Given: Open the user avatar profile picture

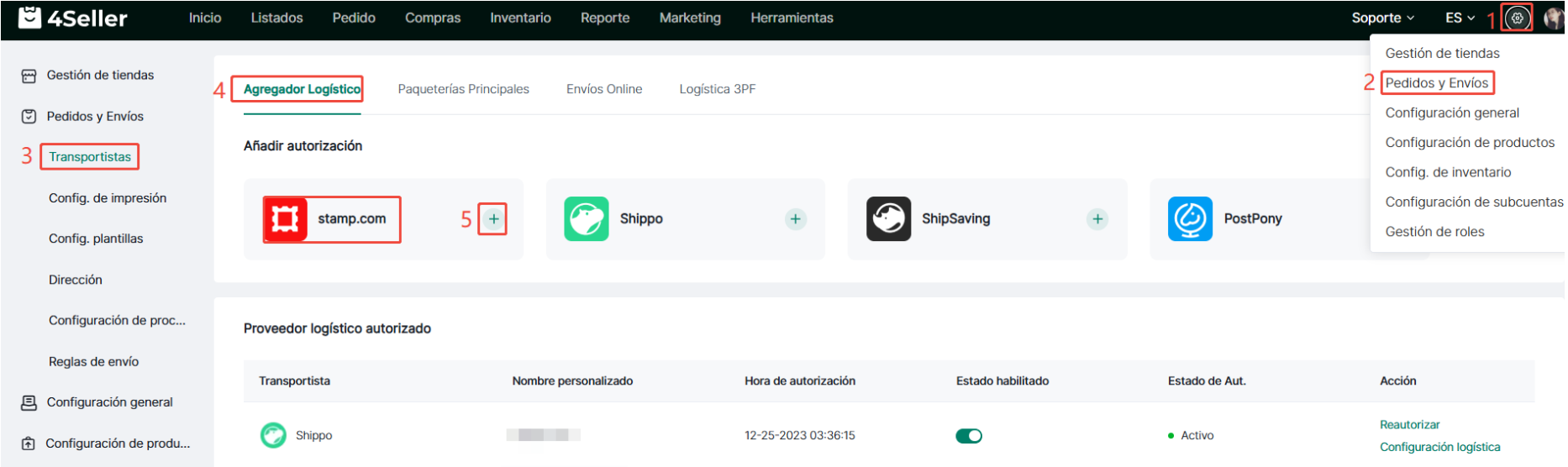Looking at the screenshot, I should pyautogui.click(x=1554, y=18).
